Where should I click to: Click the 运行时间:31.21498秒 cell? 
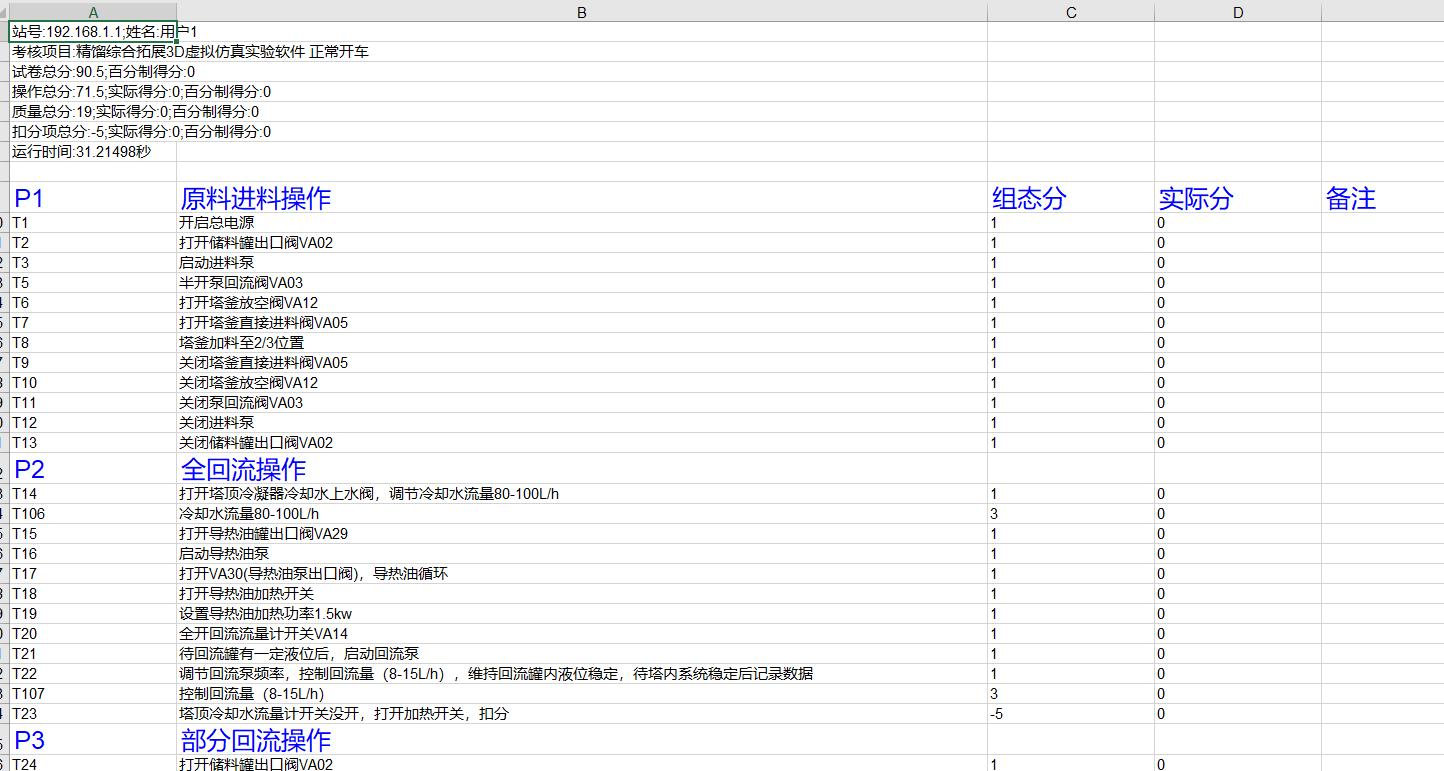93,152
